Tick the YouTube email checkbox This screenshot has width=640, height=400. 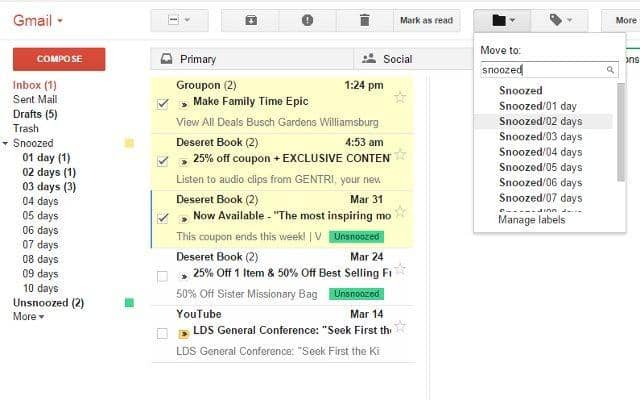tap(162, 332)
